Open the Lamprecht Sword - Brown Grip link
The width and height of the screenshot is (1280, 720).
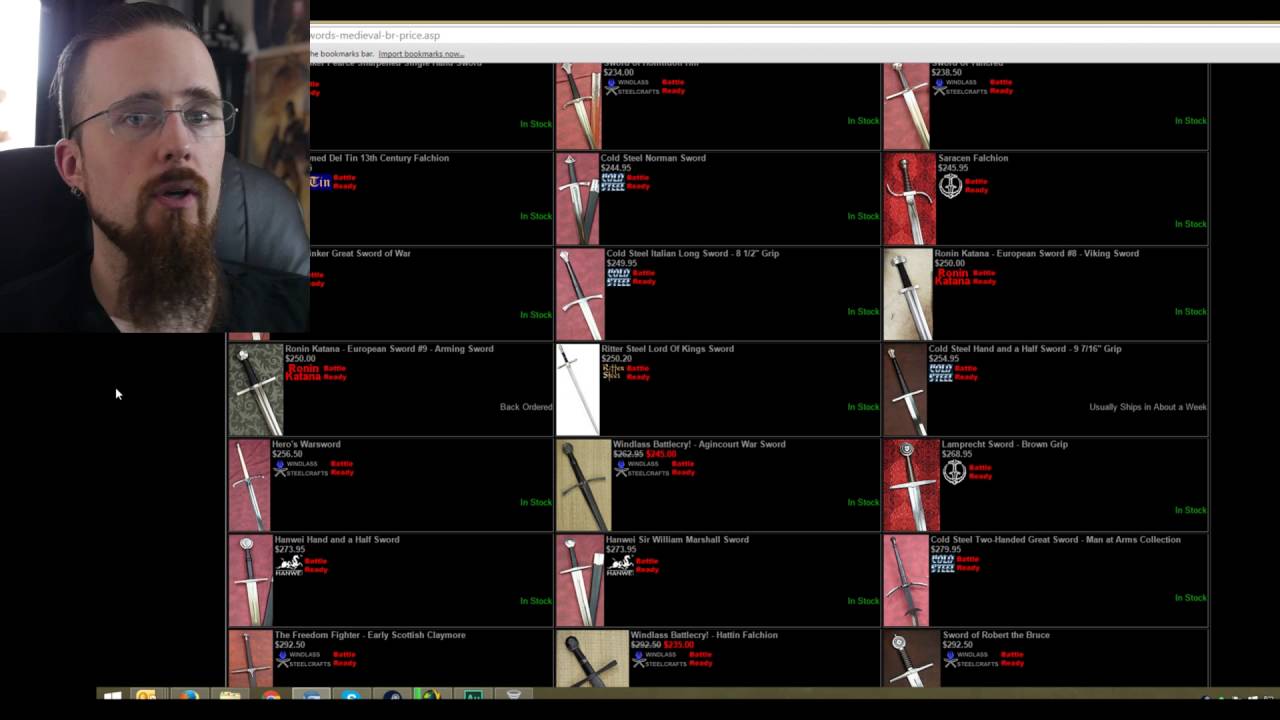pyautogui.click(x=1005, y=444)
